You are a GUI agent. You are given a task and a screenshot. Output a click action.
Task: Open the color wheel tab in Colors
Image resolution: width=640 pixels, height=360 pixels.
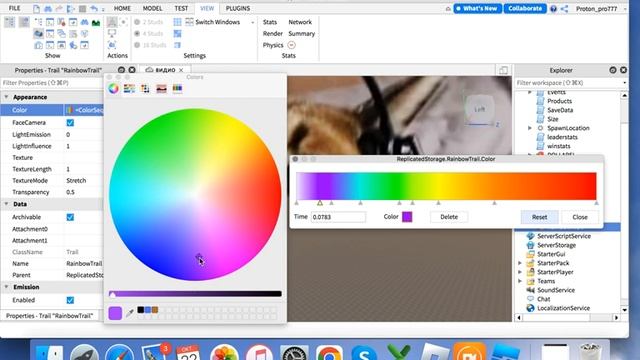pos(113,88)
